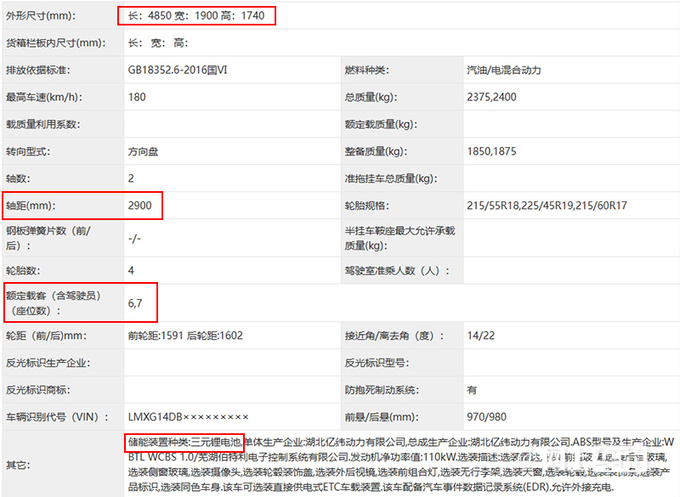
Task: Click the angle value 14/22
Action: (x=481, y=336)
